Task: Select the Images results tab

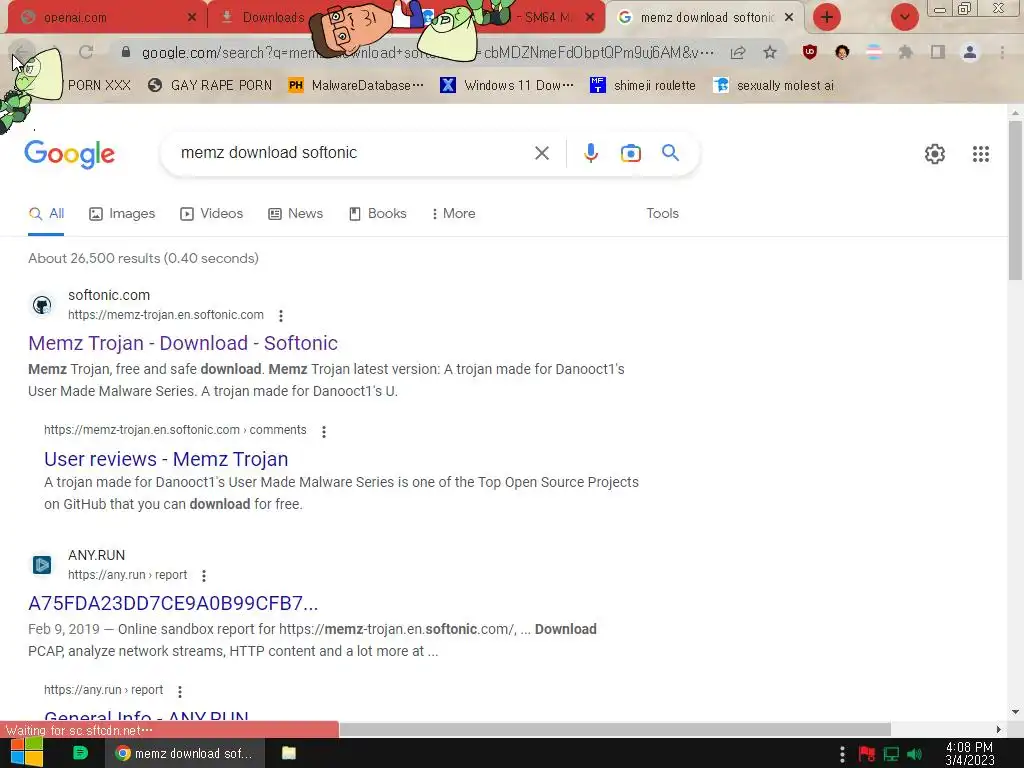Action: pyautogui.click(x=122, y=214)
